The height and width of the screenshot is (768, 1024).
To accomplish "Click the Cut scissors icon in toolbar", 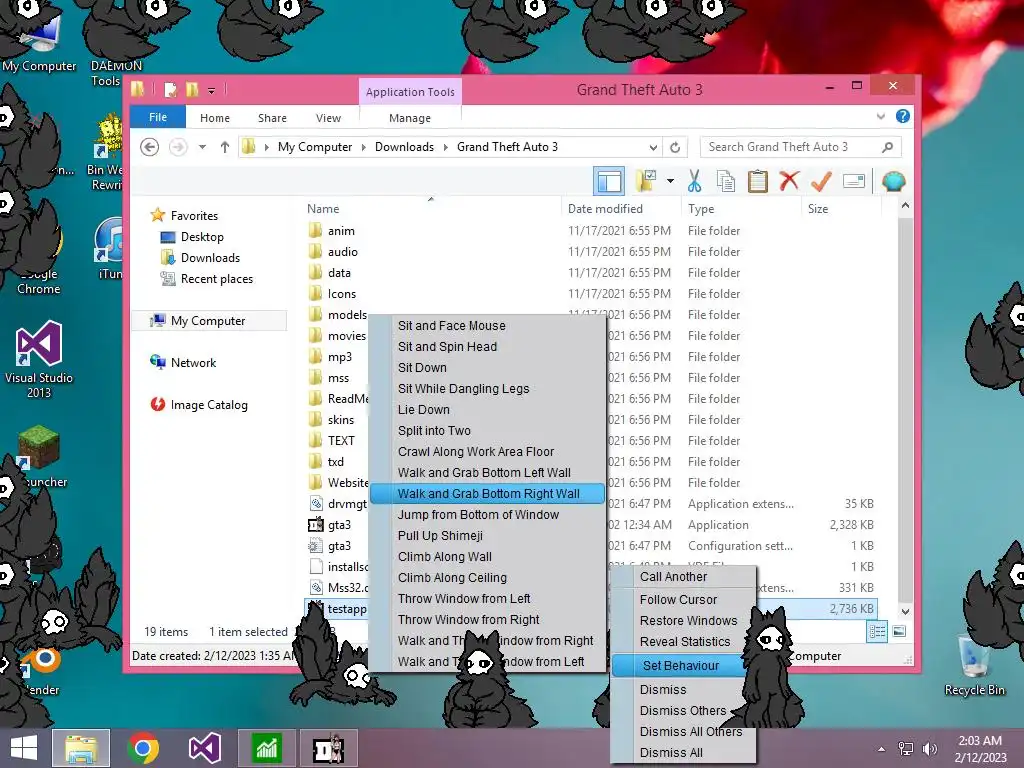I will [x=694, y=181].
